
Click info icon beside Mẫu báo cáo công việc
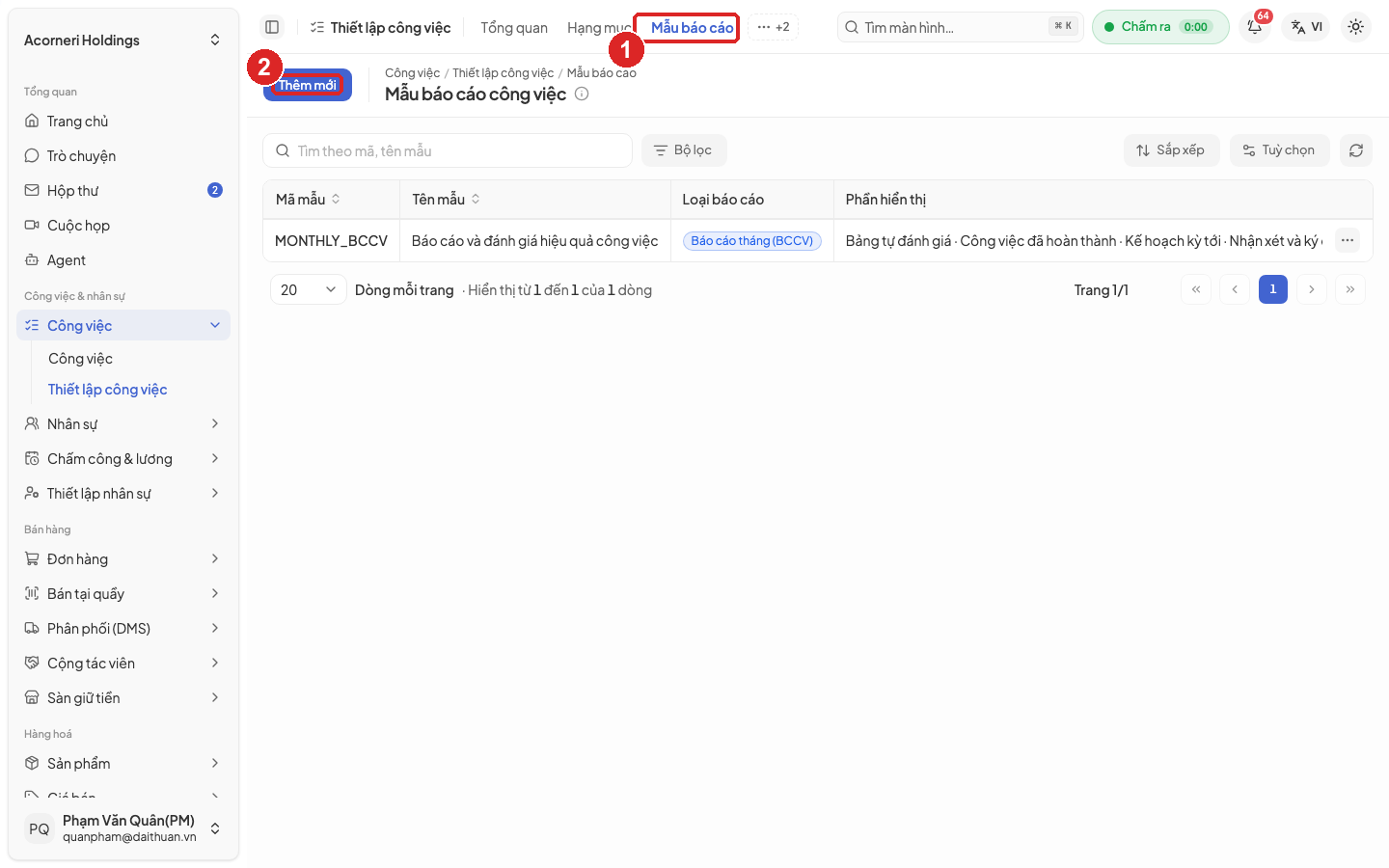[582, 94]
